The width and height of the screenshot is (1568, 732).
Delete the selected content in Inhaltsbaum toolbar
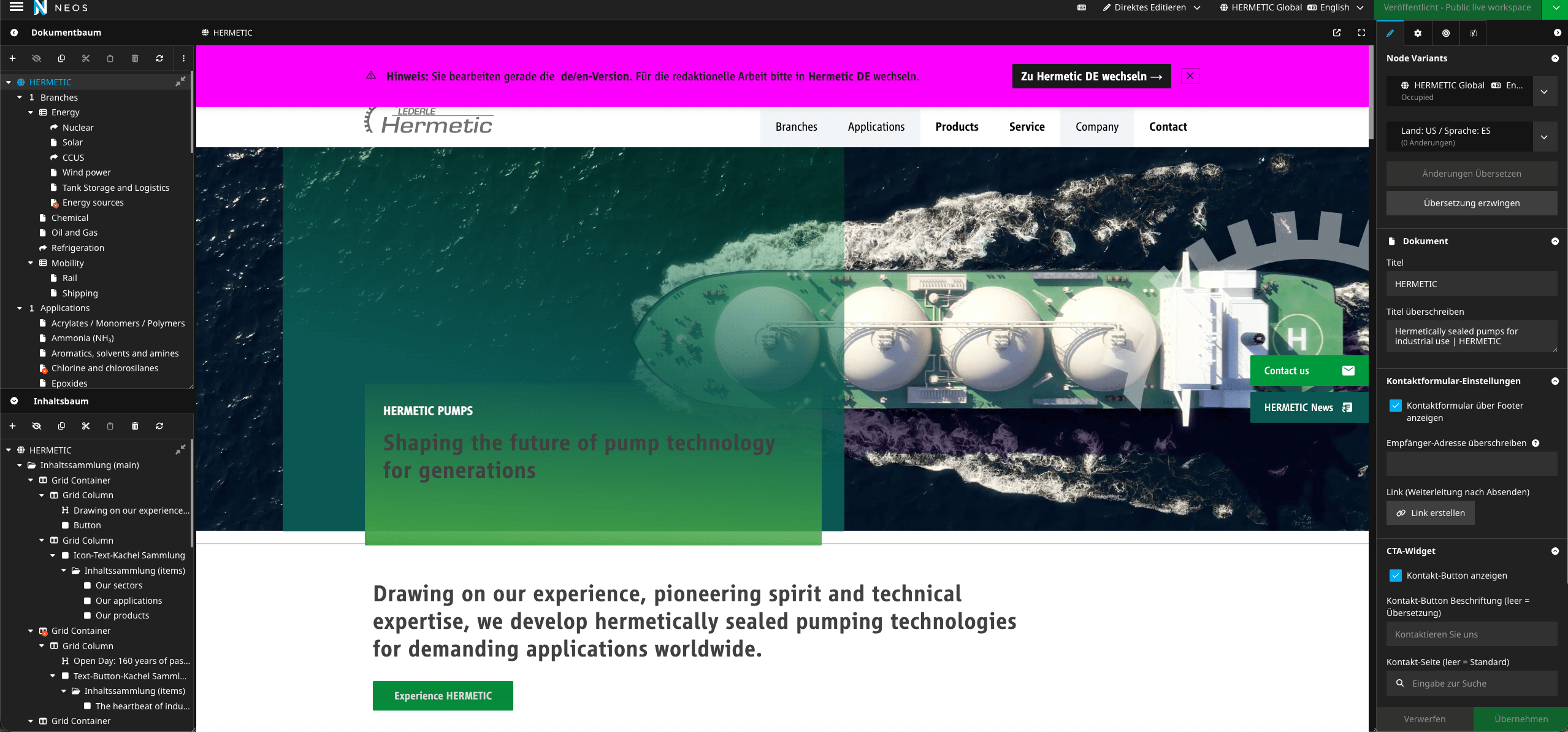pyautogui.click(x=135, y=426)
